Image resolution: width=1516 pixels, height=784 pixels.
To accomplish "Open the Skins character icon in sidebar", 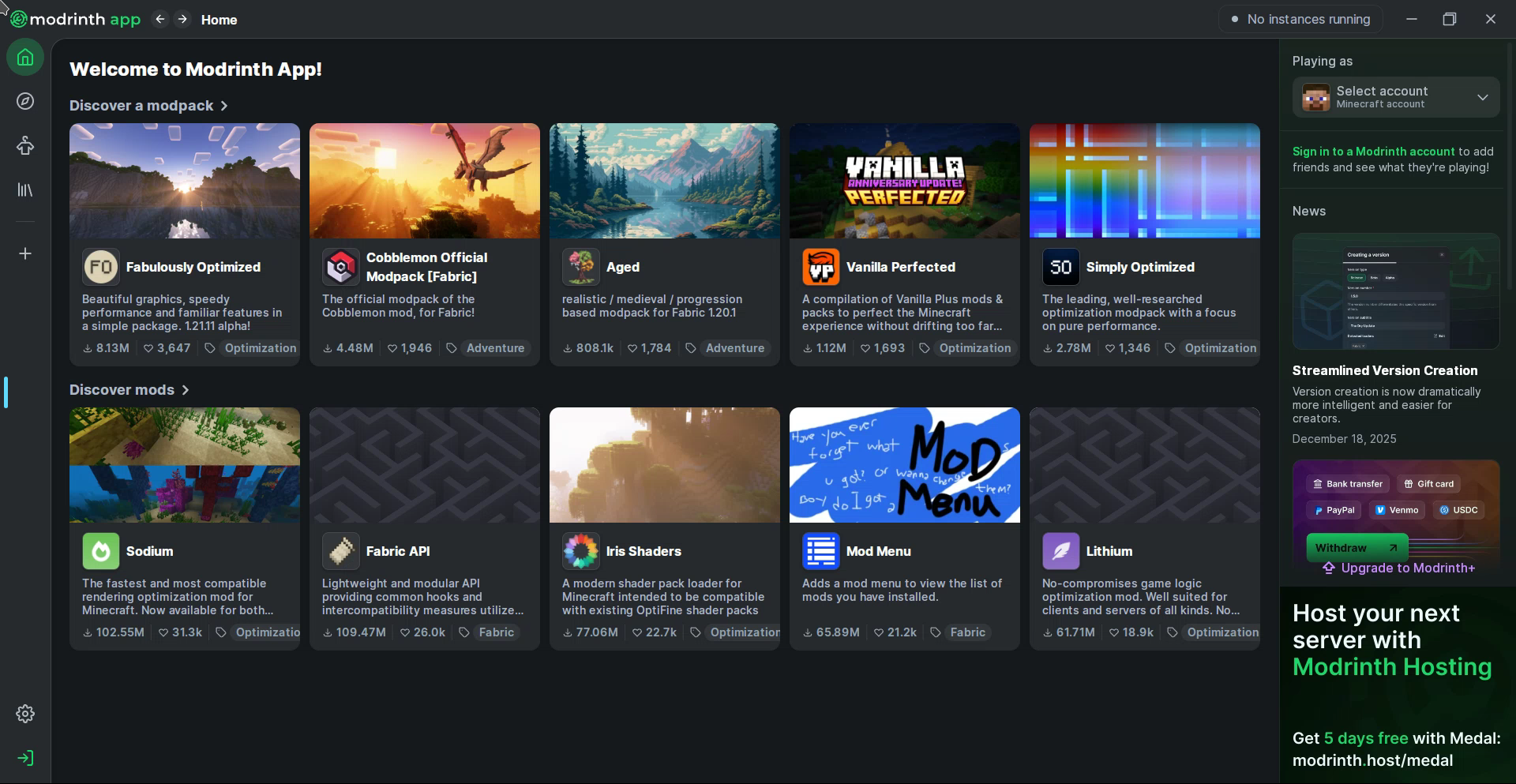I will (25, 146).
